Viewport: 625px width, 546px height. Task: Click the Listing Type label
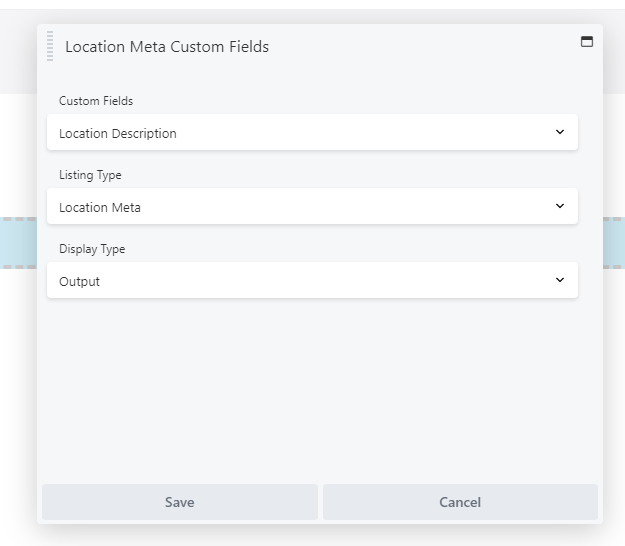(x=90, y=175)
